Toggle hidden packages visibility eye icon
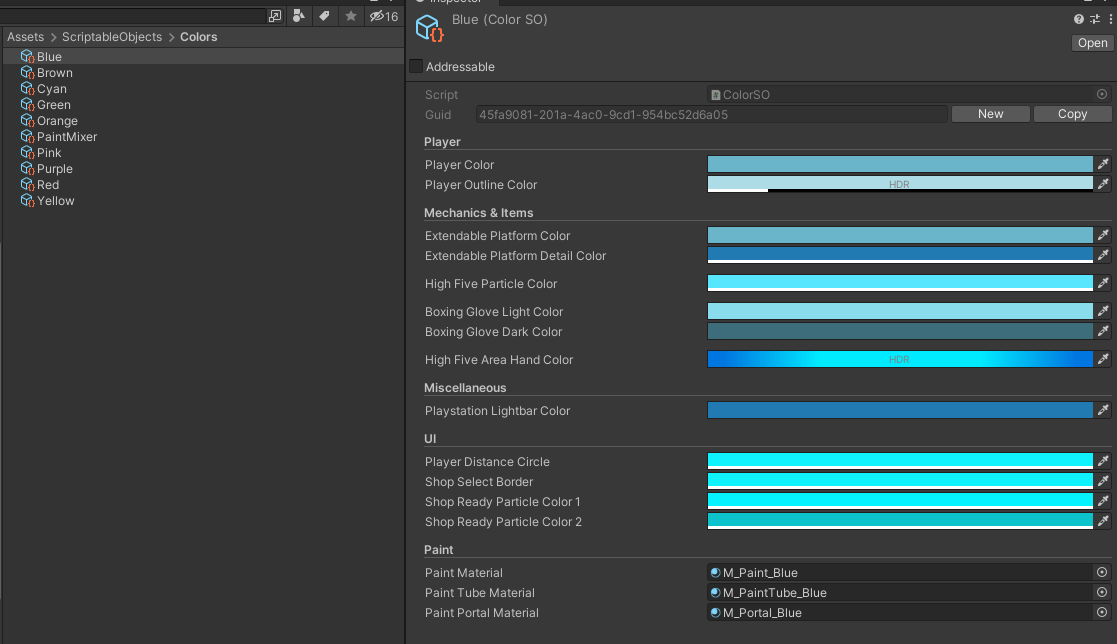 377,16
